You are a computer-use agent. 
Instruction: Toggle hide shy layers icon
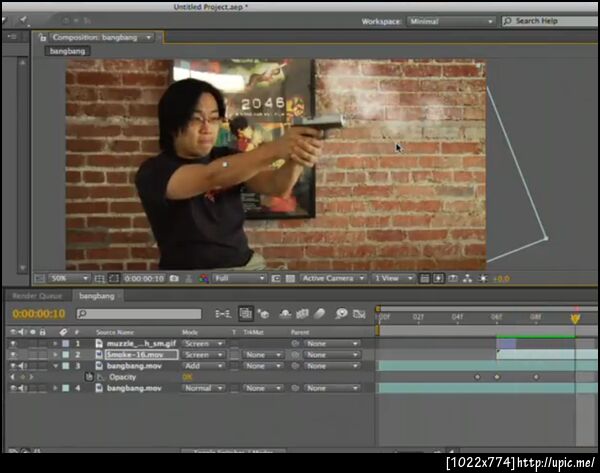coord(285,314)
